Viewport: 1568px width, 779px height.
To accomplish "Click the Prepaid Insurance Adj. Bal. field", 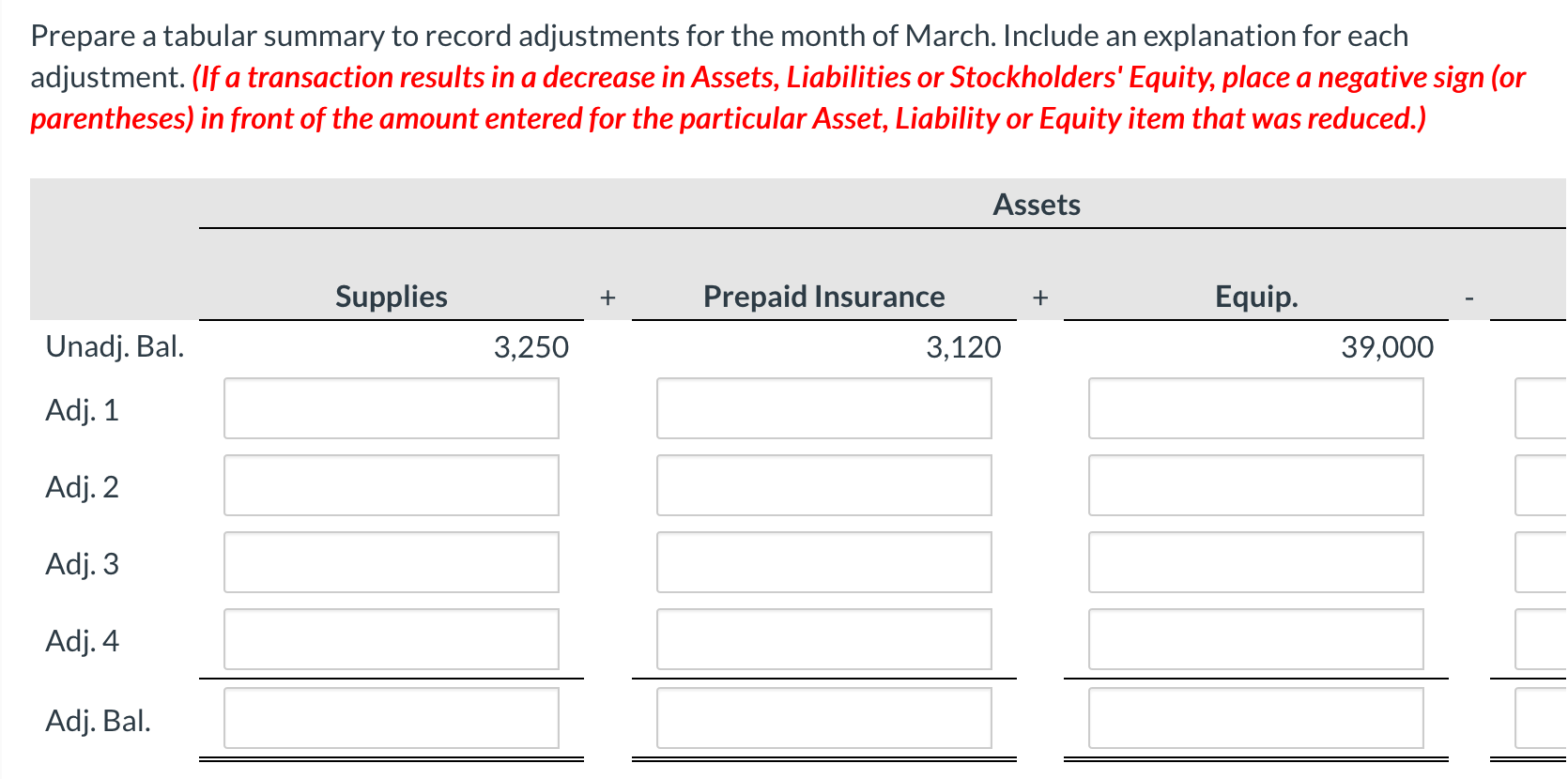I will [x=824, y=717].
